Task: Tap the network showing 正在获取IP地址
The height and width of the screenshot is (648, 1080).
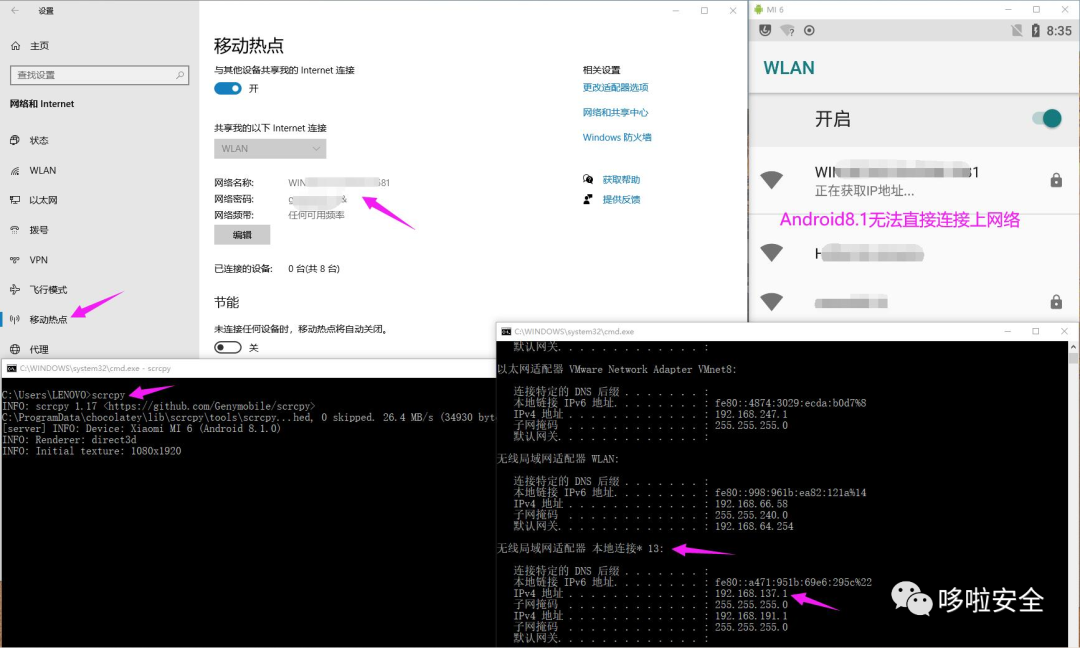Action: (913, 180)
